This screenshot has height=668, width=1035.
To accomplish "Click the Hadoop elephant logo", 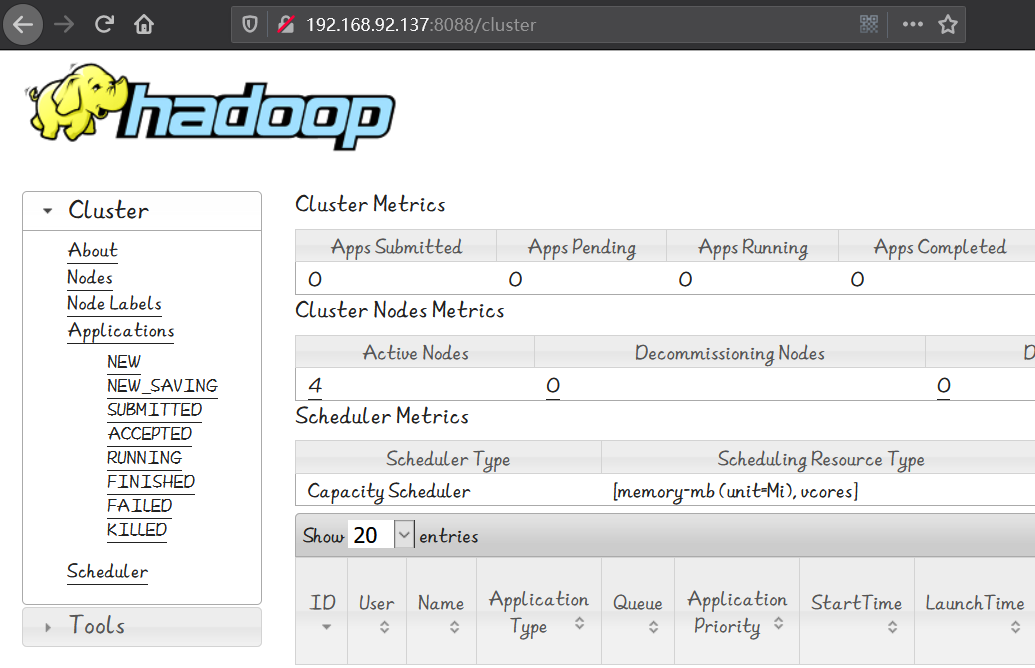I will [211, 106].
